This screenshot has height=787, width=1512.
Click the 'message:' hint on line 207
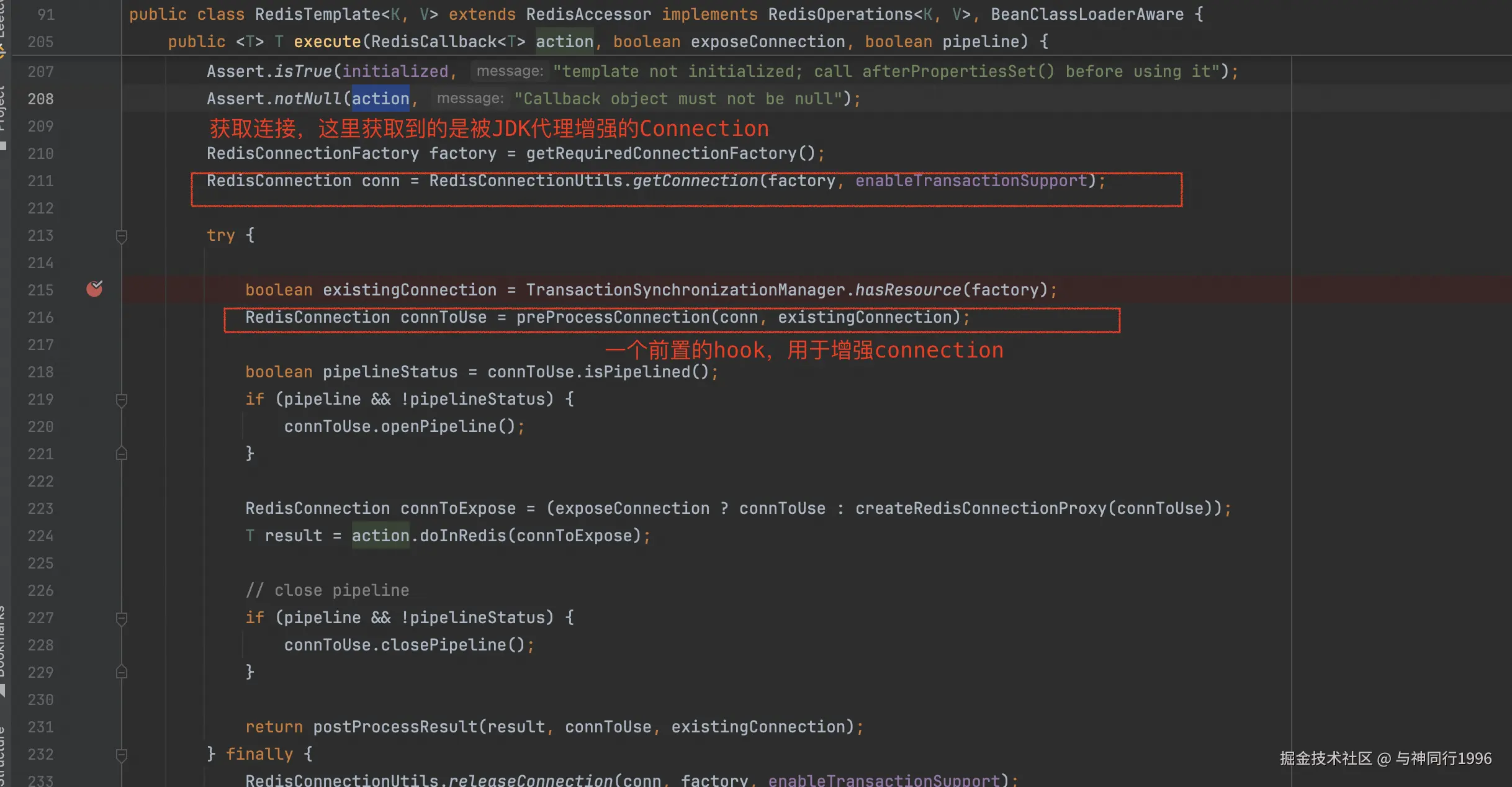(x=510, y=71)
